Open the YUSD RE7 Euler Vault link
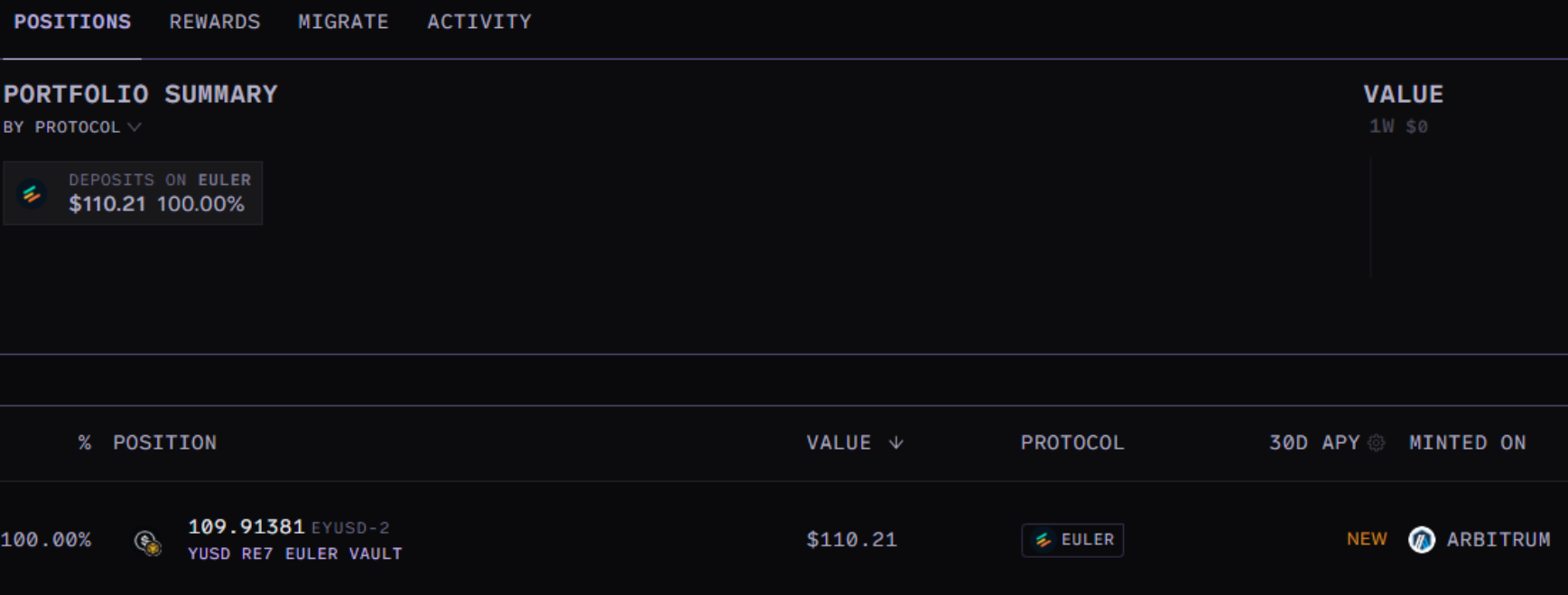Screen dimensions: 1568x595 295,553
